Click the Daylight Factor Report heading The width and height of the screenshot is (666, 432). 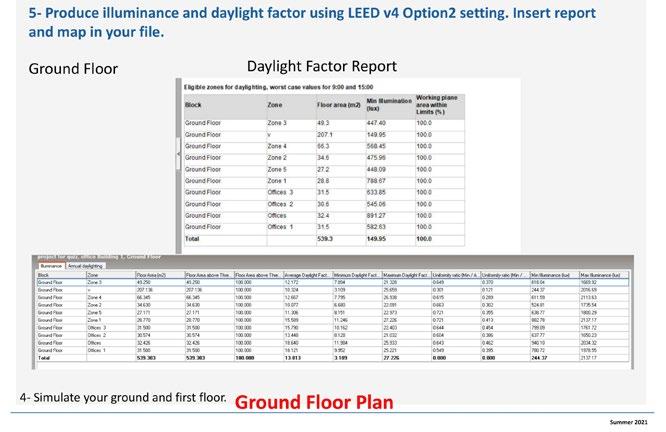(x=322, y=67)
